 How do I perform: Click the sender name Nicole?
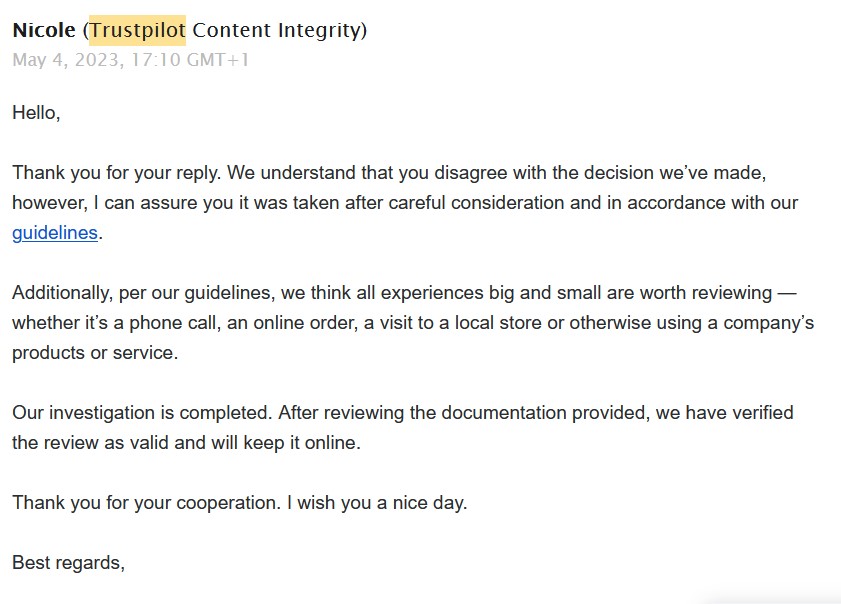coord(44,30)
